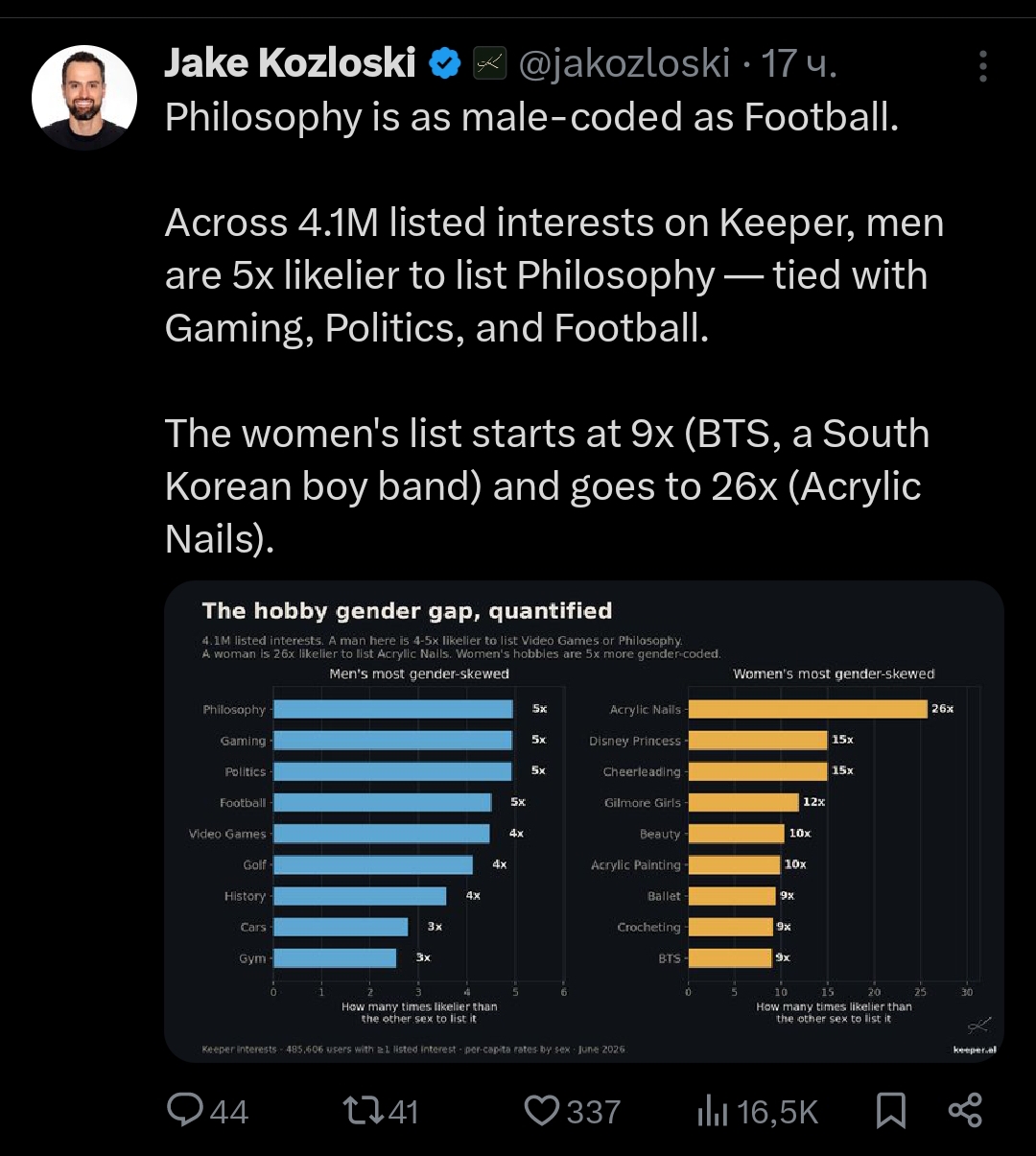Like the post with the heart icon
The height and width of the screenshot is (1156, 1036).
(x=542, y=1111)
